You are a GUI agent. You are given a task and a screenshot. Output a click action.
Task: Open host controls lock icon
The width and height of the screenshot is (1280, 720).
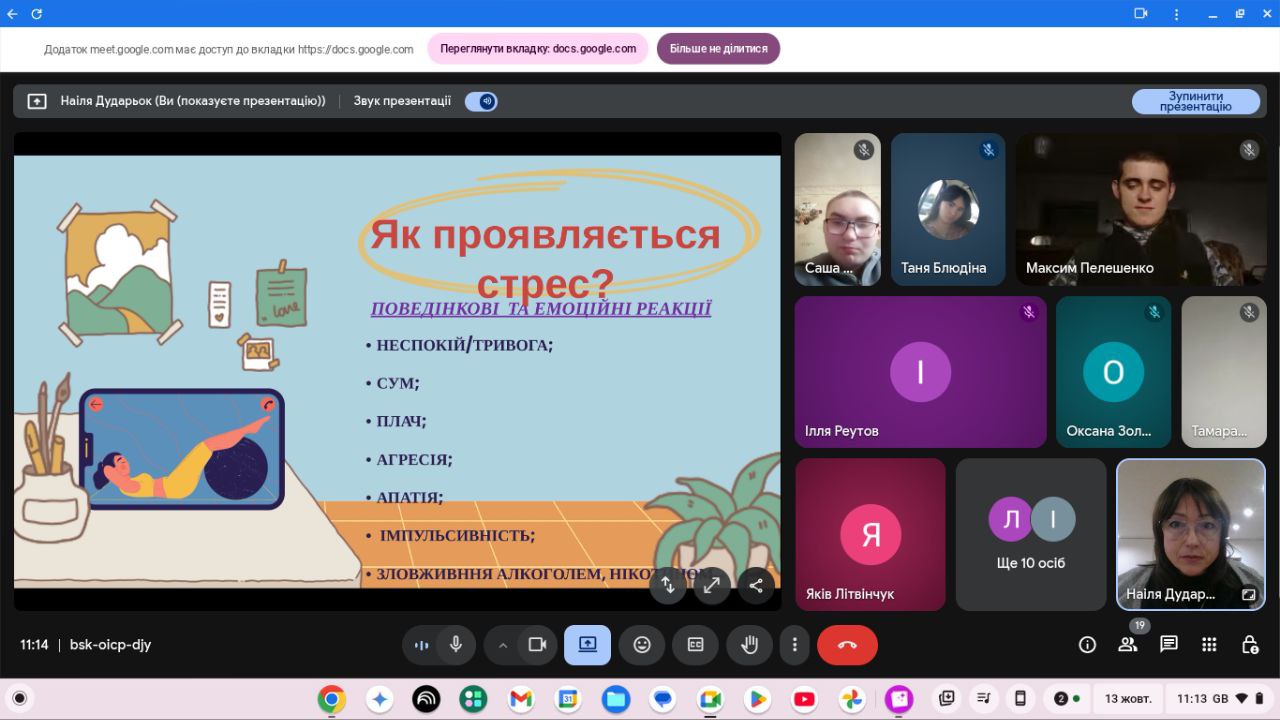coord(1249,645)
